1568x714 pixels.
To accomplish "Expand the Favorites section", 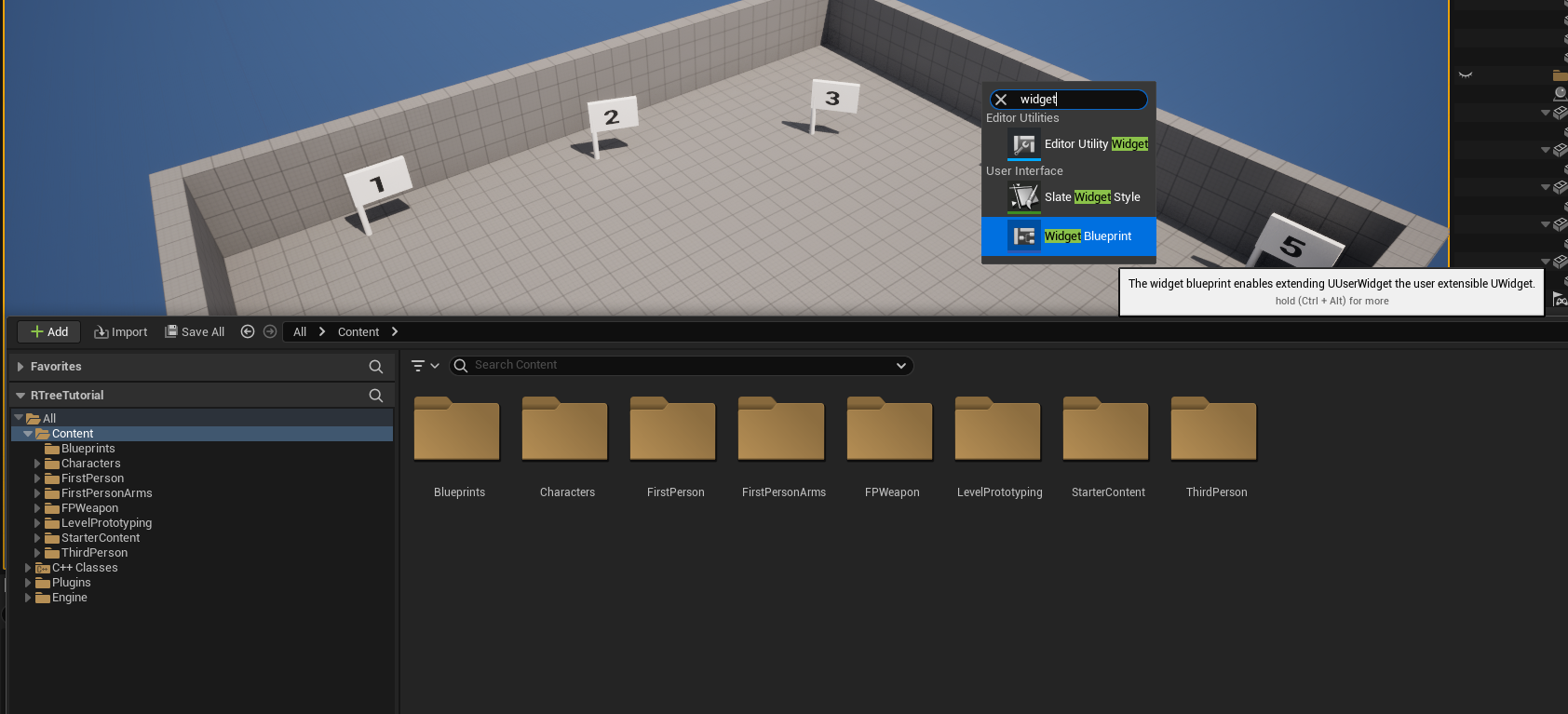I will pyautogui.click(x=20, y=367).
